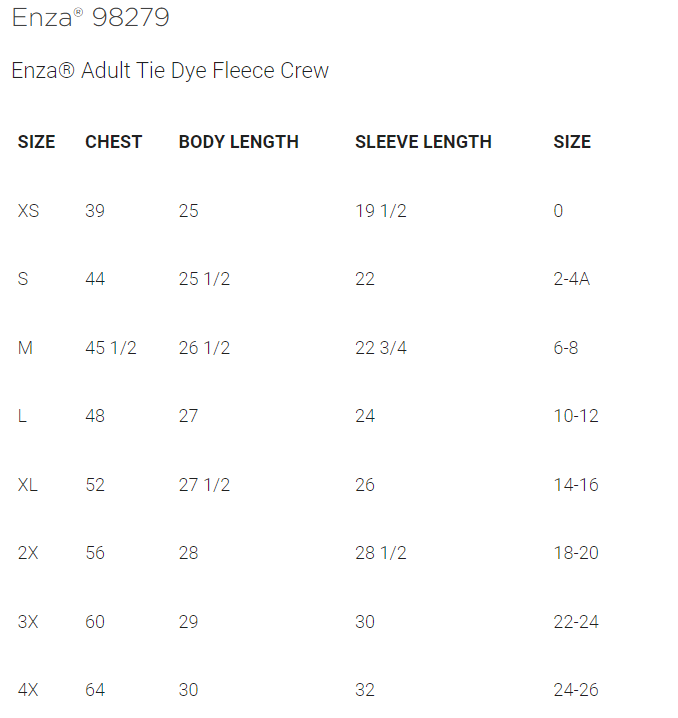Image resolution: width=678 pixels, height=718 pixels.
Task: Click the 22 3/4 sleeve length value
Action: [380, 348]
